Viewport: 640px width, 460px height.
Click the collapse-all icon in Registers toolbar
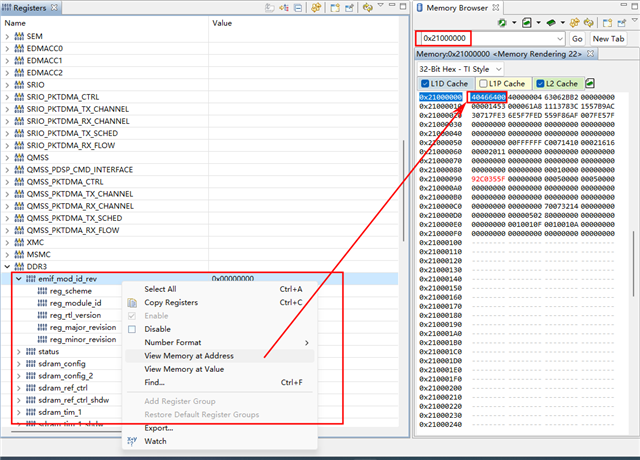(x=298, y=8)
